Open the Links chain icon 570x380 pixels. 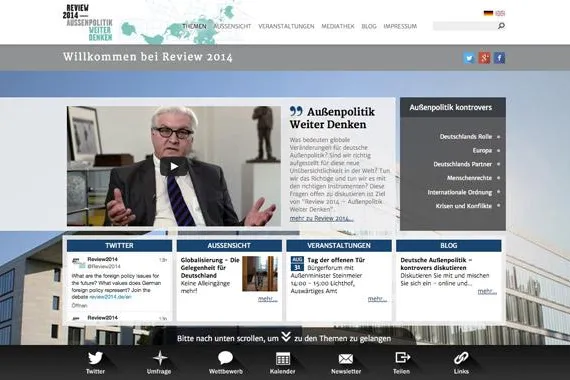click(461, 358)
